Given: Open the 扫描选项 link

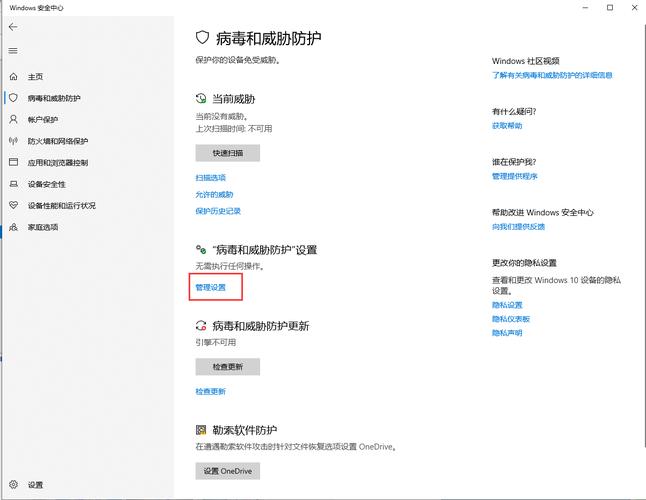Looking at the screenshot, I should click(211, 178).
